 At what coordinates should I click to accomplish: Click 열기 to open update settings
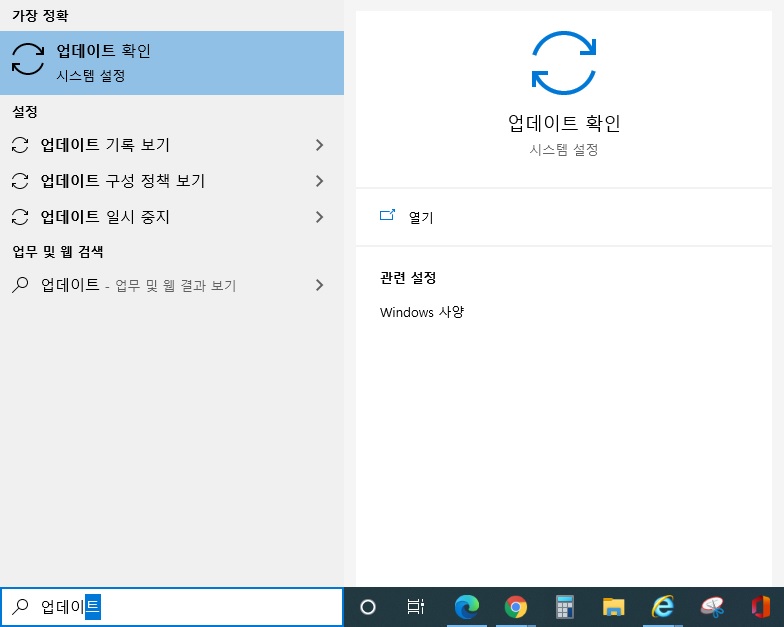[564, 217]
